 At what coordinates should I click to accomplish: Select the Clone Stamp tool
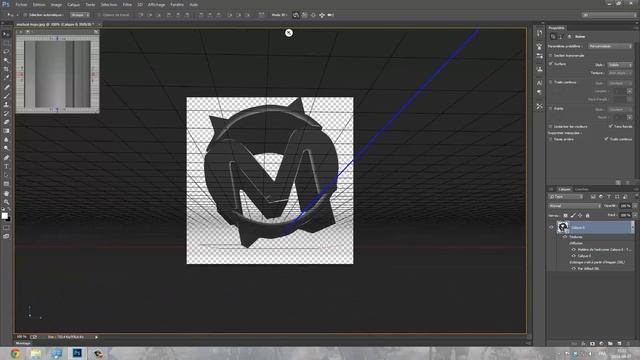(x=6, y=104)
